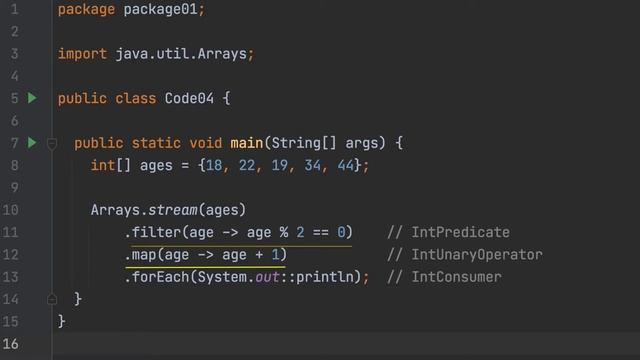Select line number 3 in gutter
Screen dimensions: 640x360
coord(14,53)
